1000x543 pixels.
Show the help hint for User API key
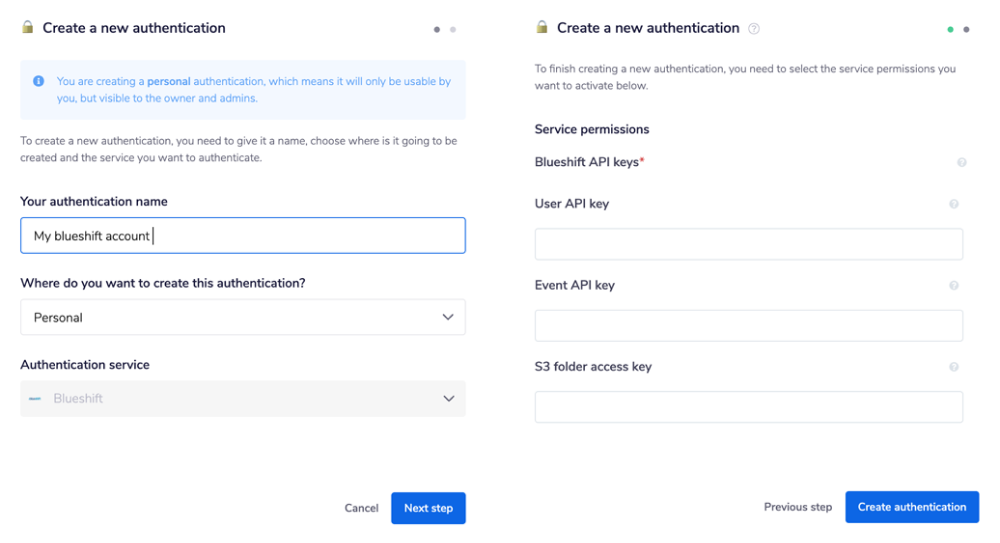[x=954, y=204]
